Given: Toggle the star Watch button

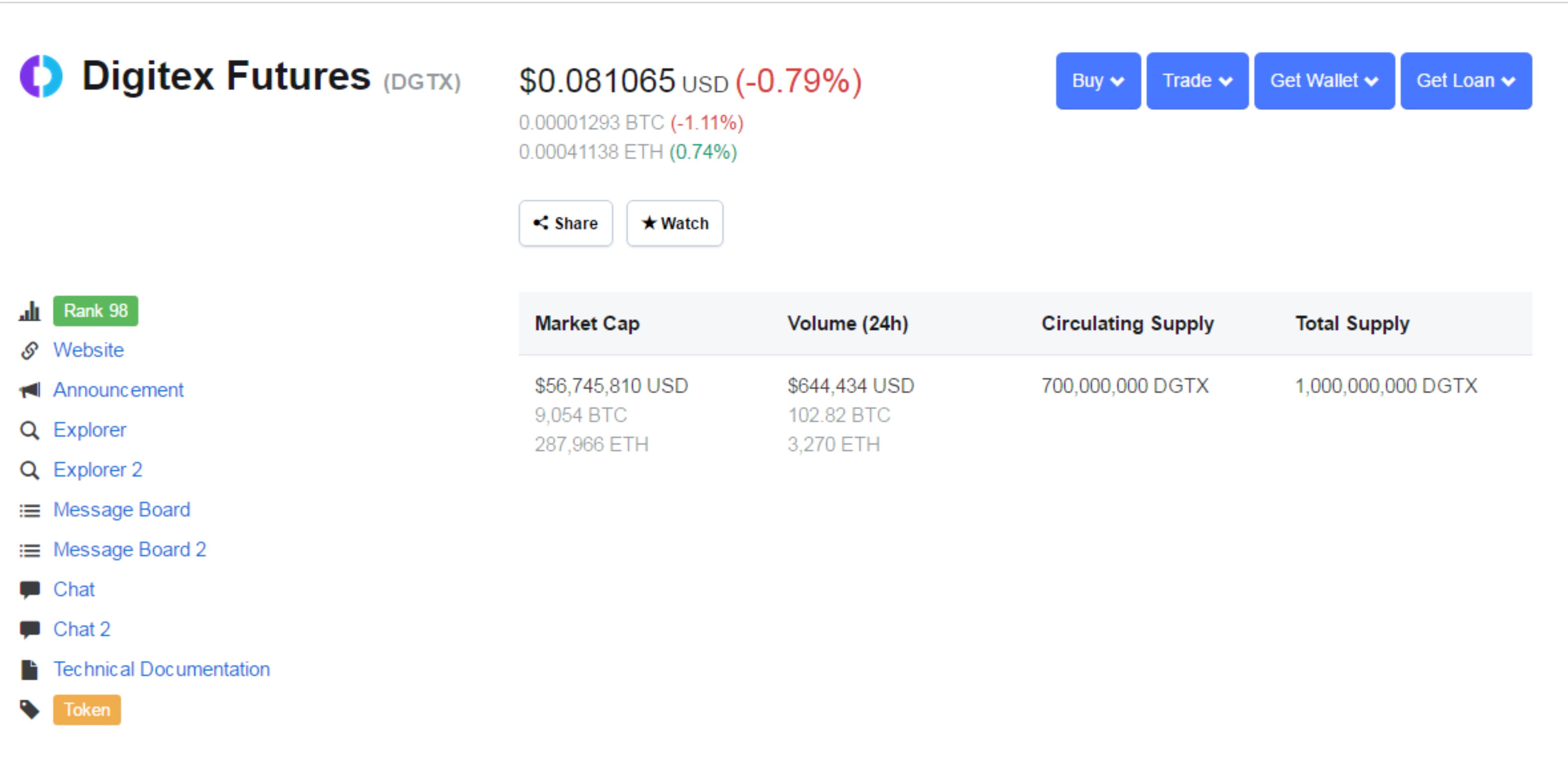Looking at the screenshot, I should pyautogui.click(x=674, y=223).
